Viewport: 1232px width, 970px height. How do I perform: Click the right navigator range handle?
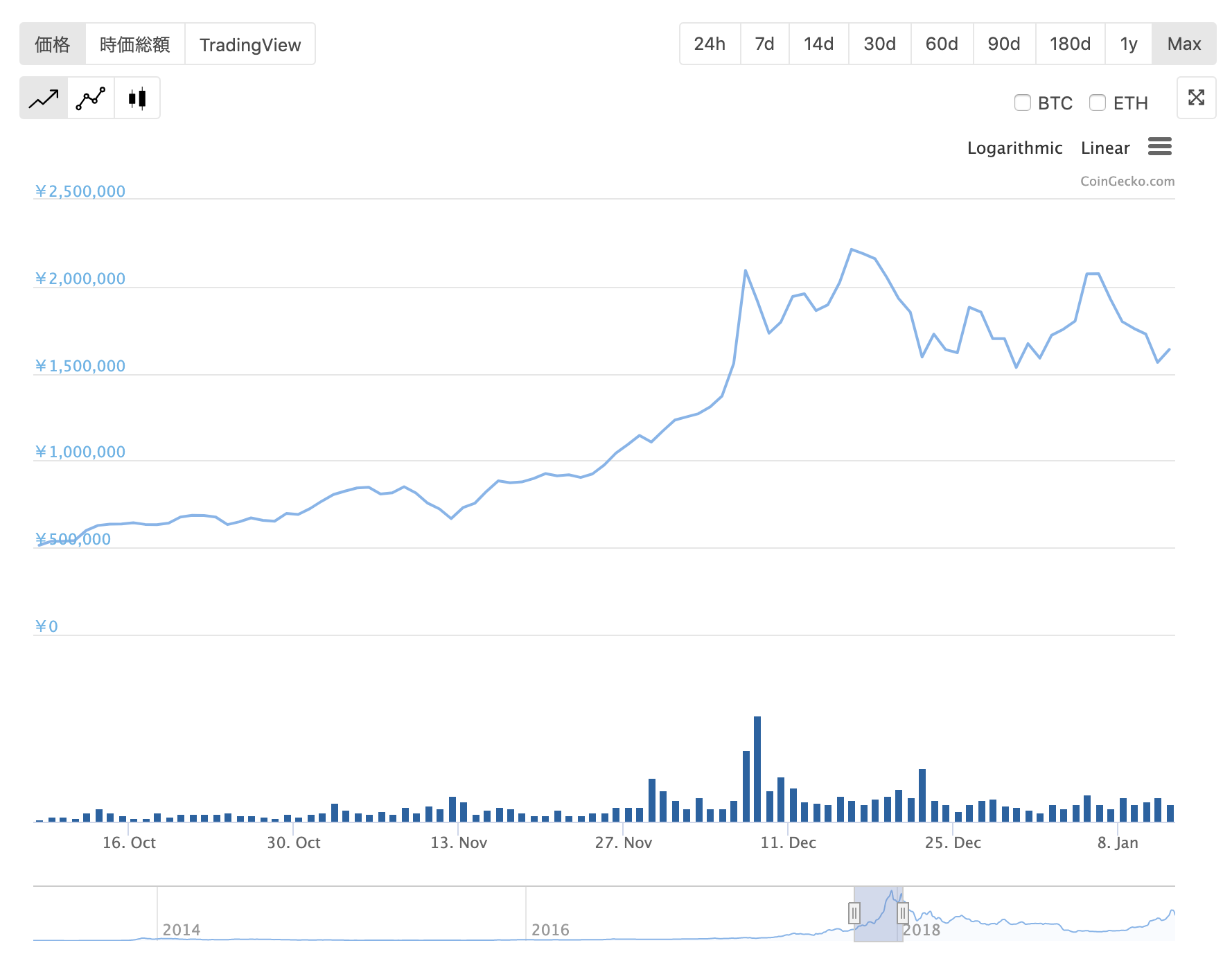(x=902, y=913)
